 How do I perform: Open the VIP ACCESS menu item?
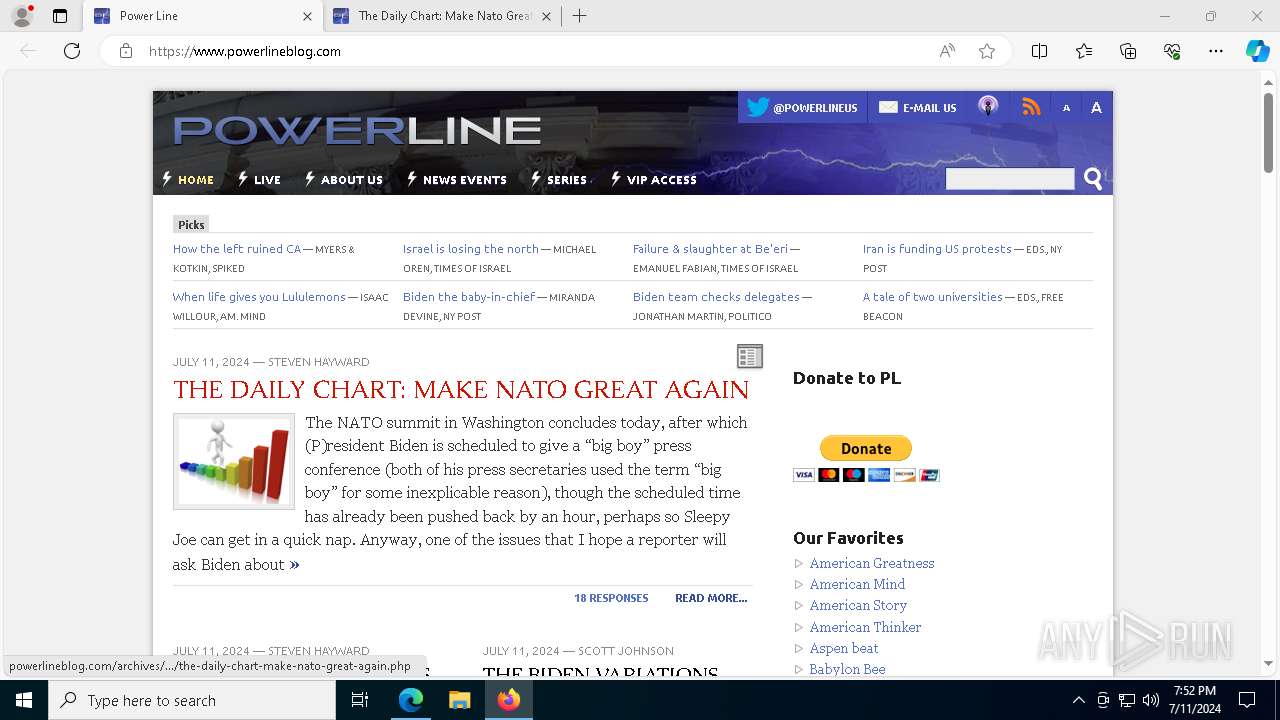click(x=654, y=180)
